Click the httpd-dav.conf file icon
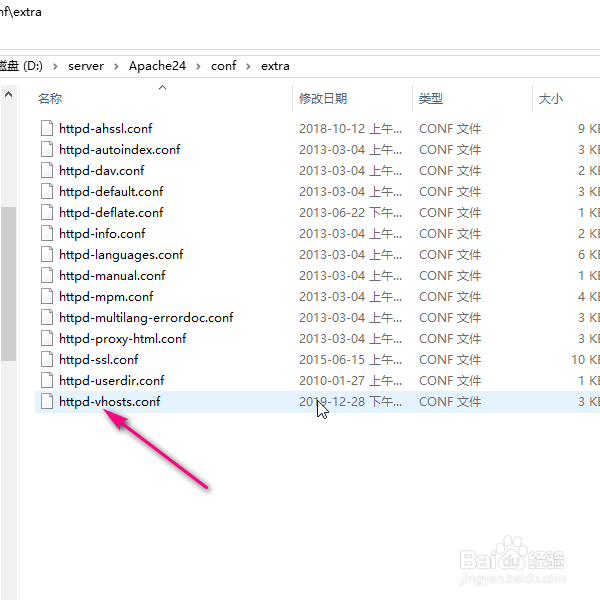The height and width of the screenshot is (600, 600). coord(47,171)
